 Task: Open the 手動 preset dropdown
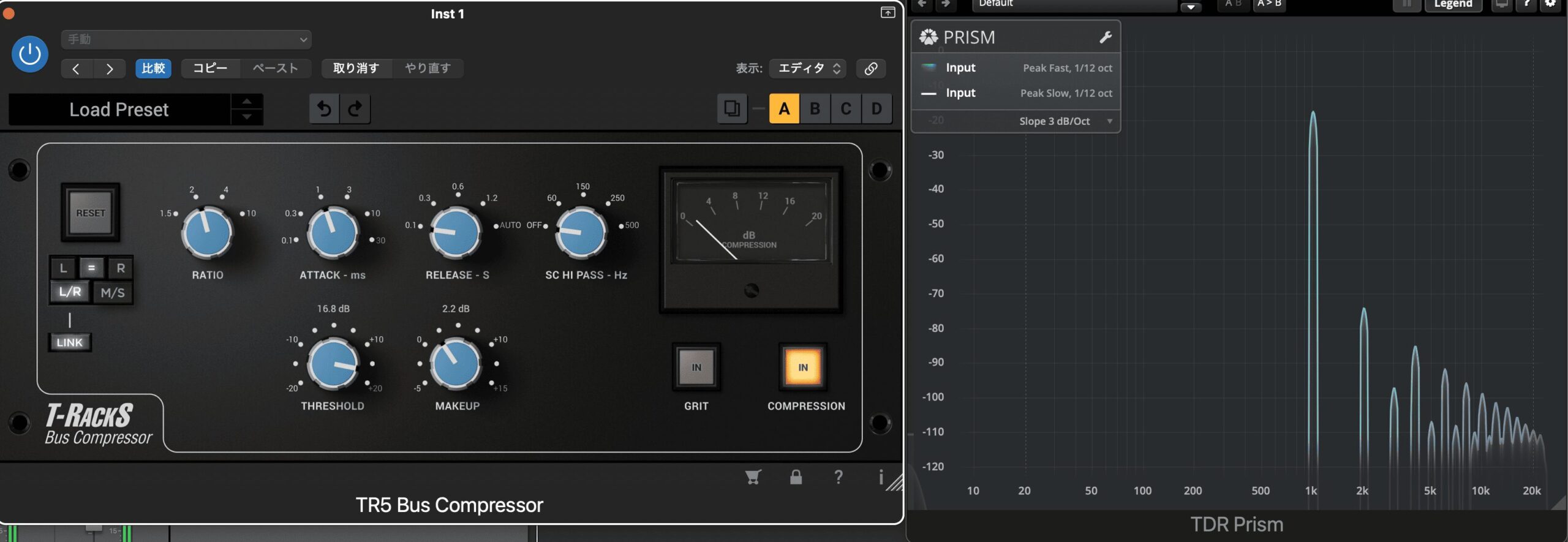(x=186, y=40)
